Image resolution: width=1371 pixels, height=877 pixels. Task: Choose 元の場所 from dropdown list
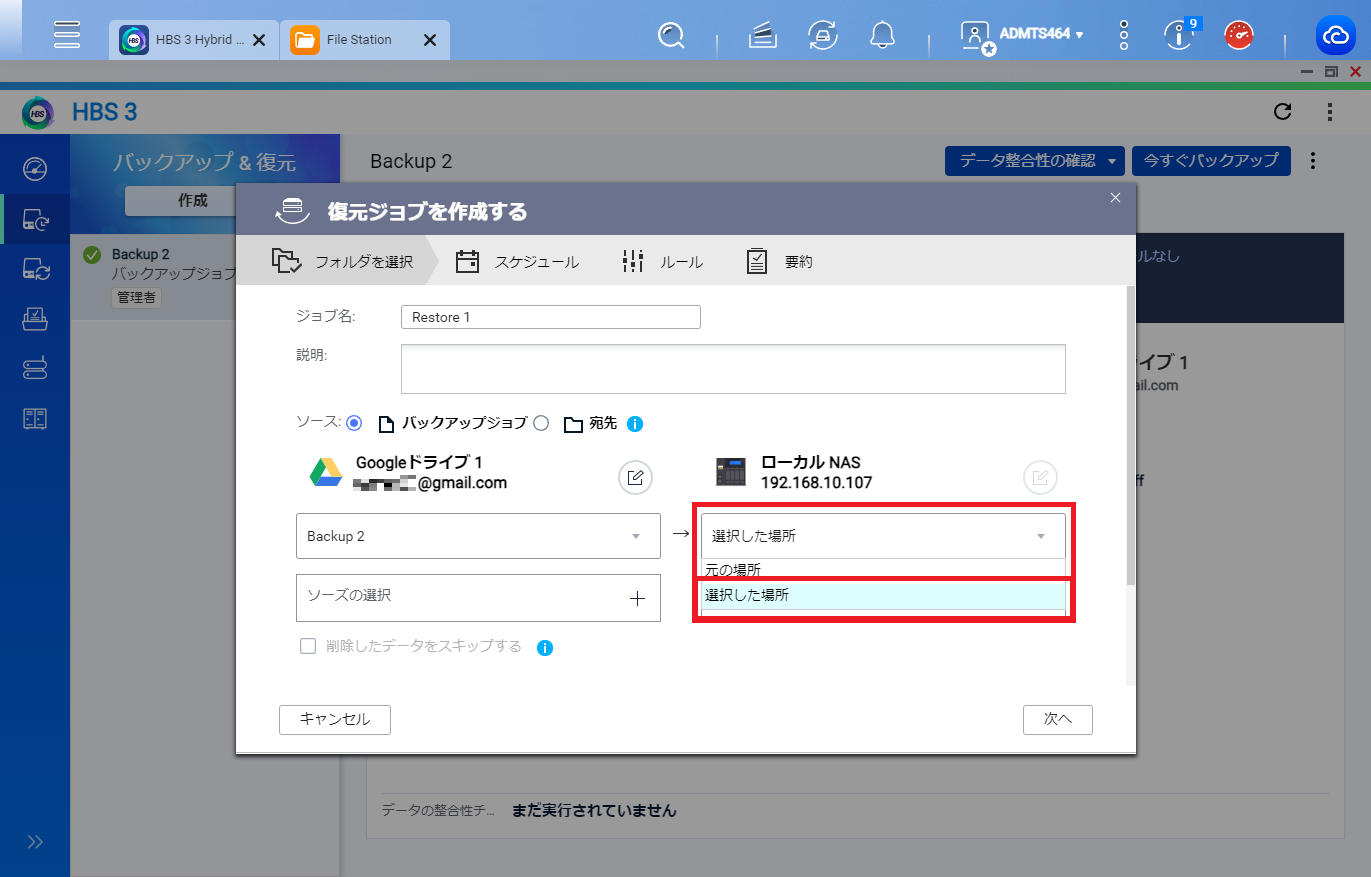[883, 570]
